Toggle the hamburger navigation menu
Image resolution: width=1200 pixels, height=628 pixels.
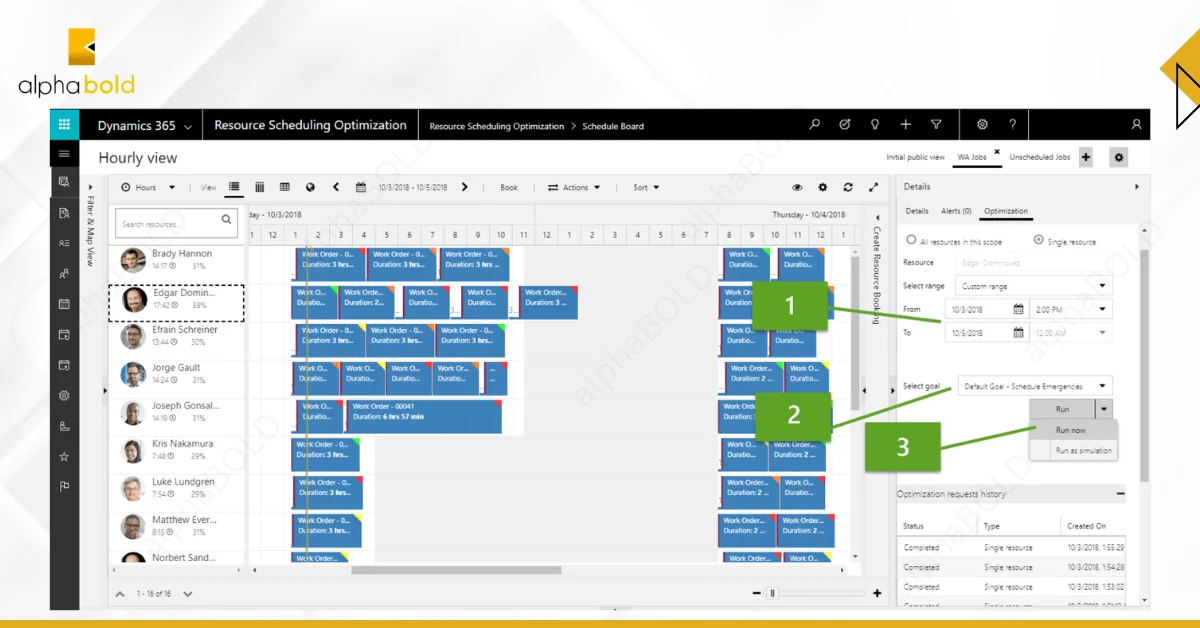[64, 154]
